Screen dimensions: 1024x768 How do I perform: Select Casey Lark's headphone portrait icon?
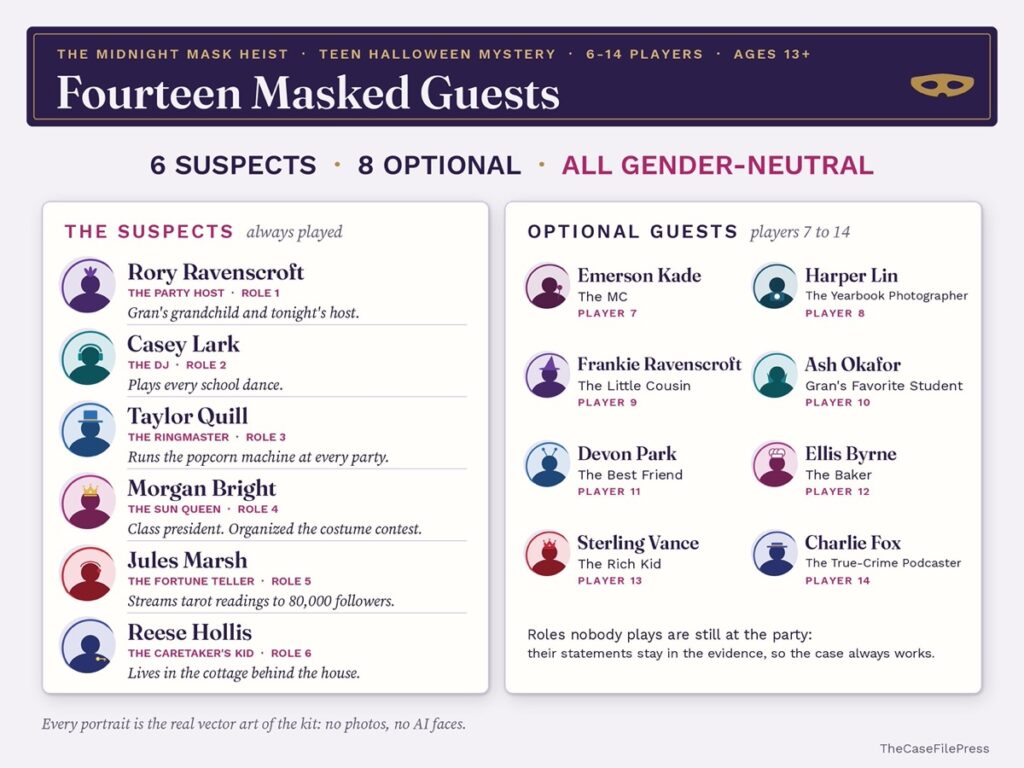coord(88,357)
